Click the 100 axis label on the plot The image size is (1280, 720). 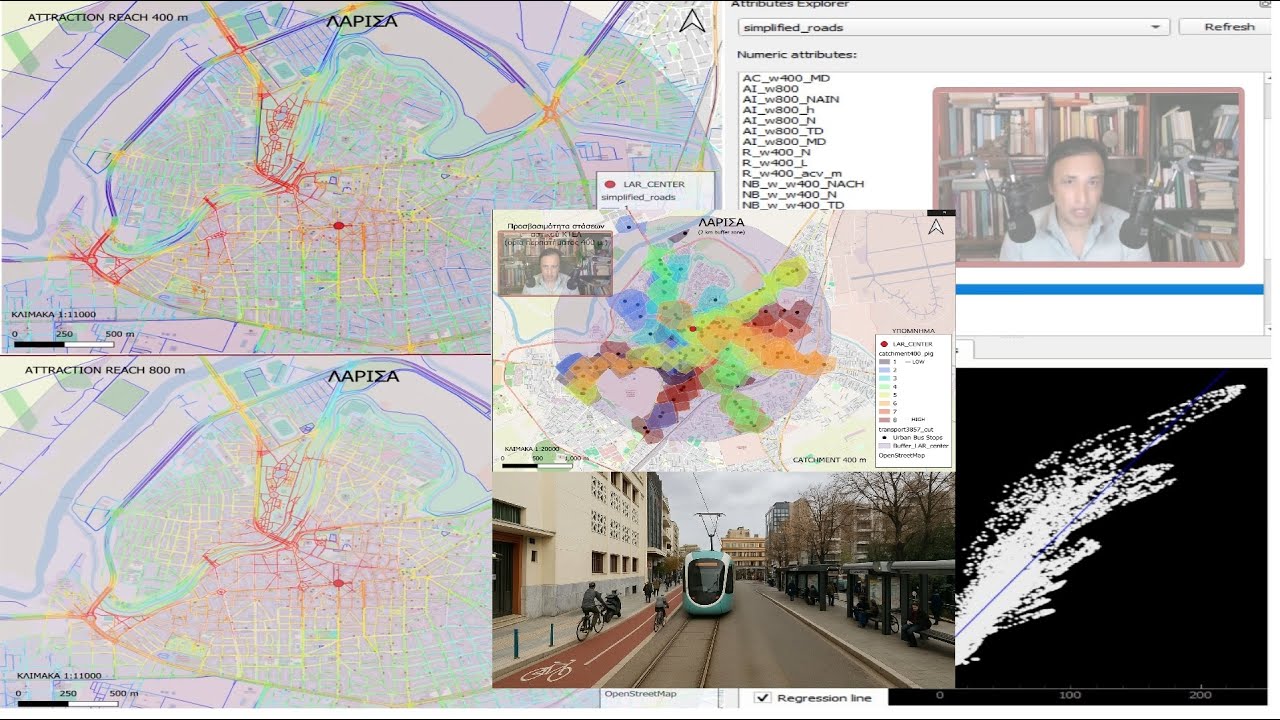1070,695
